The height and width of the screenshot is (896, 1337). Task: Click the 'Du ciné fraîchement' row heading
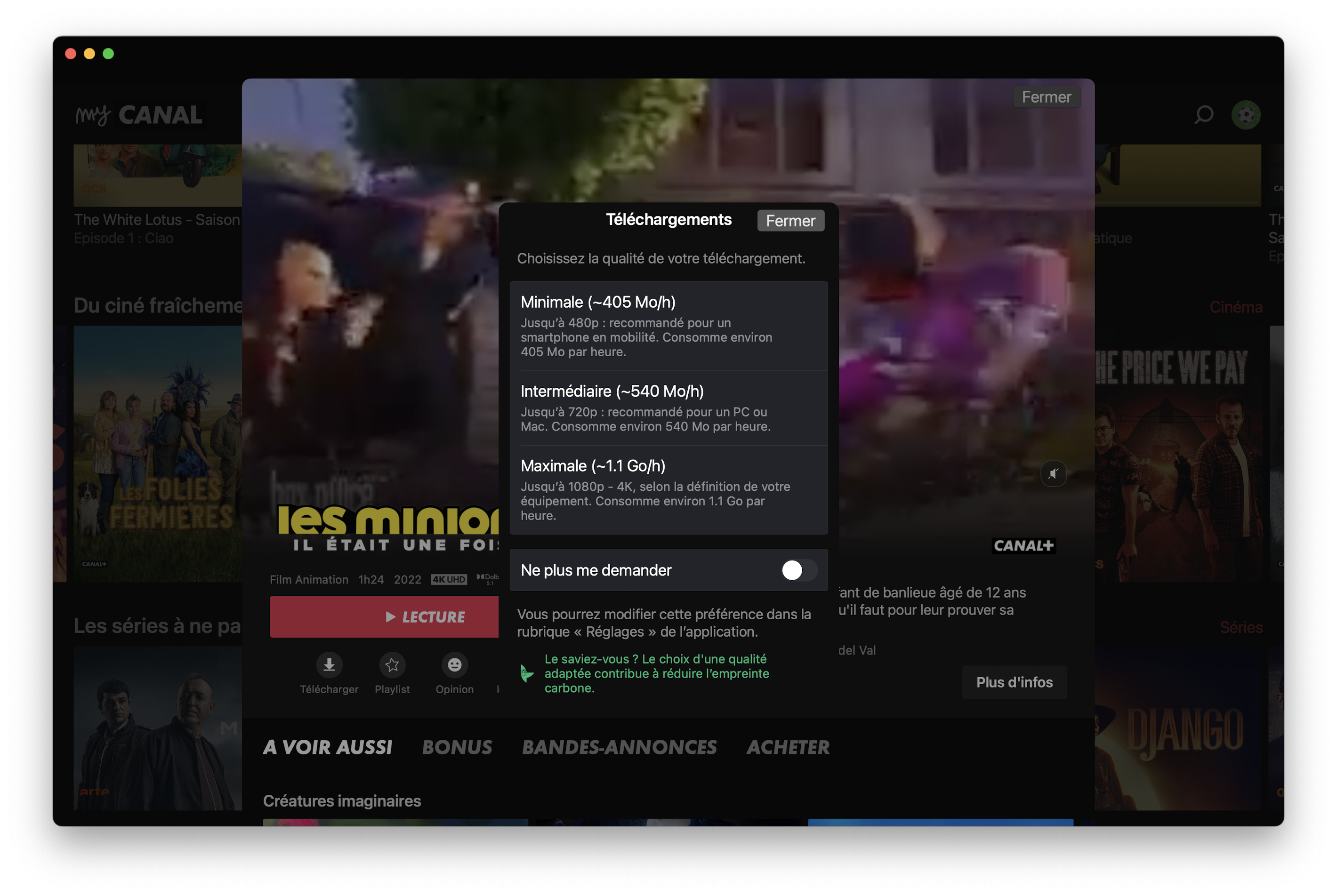(x=158, y=306)
